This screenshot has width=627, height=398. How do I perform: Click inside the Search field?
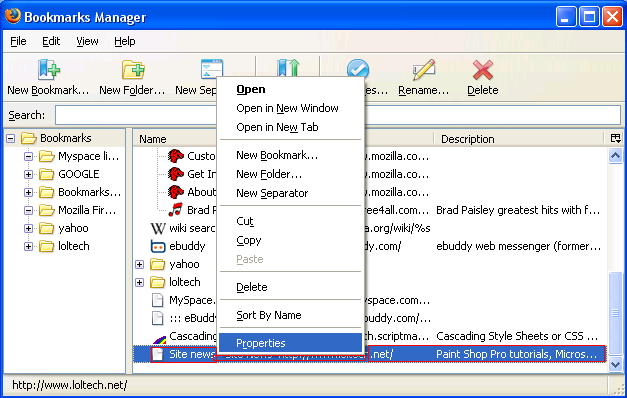[x=337, y=115]
